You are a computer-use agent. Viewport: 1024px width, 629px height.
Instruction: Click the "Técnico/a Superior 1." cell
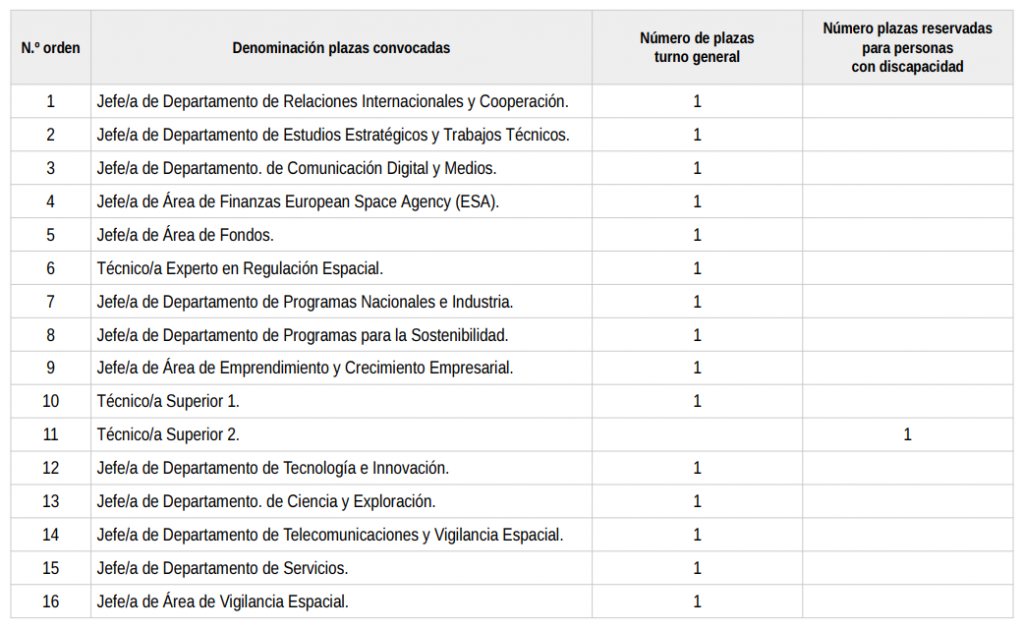point(168,402)
